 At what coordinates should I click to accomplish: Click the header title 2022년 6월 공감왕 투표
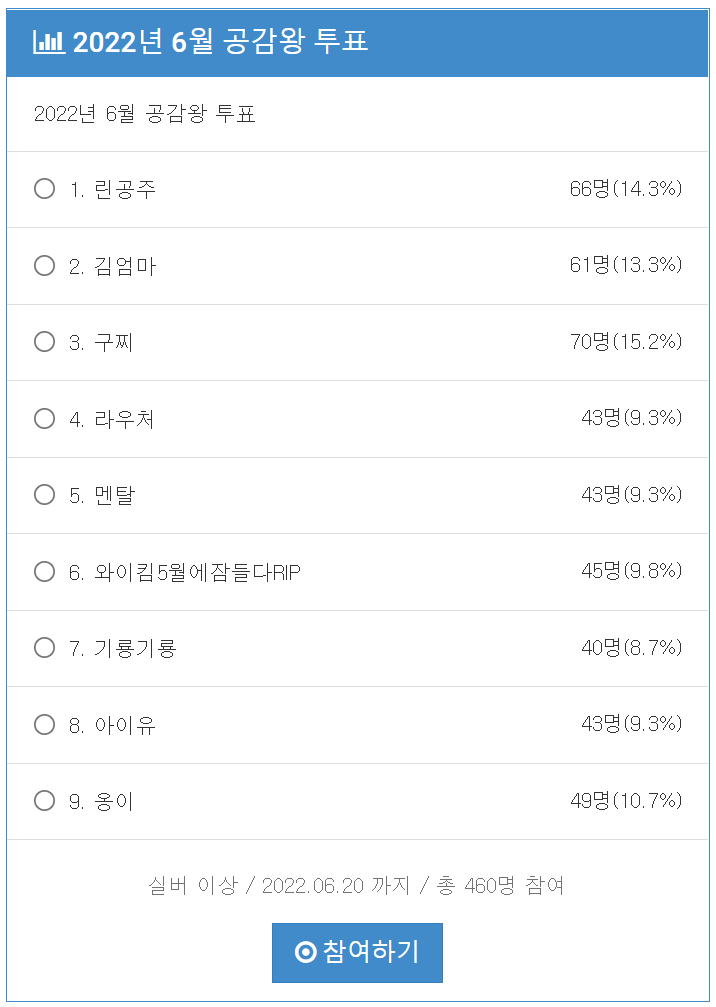pyautogui.click(x=220, y=42)
